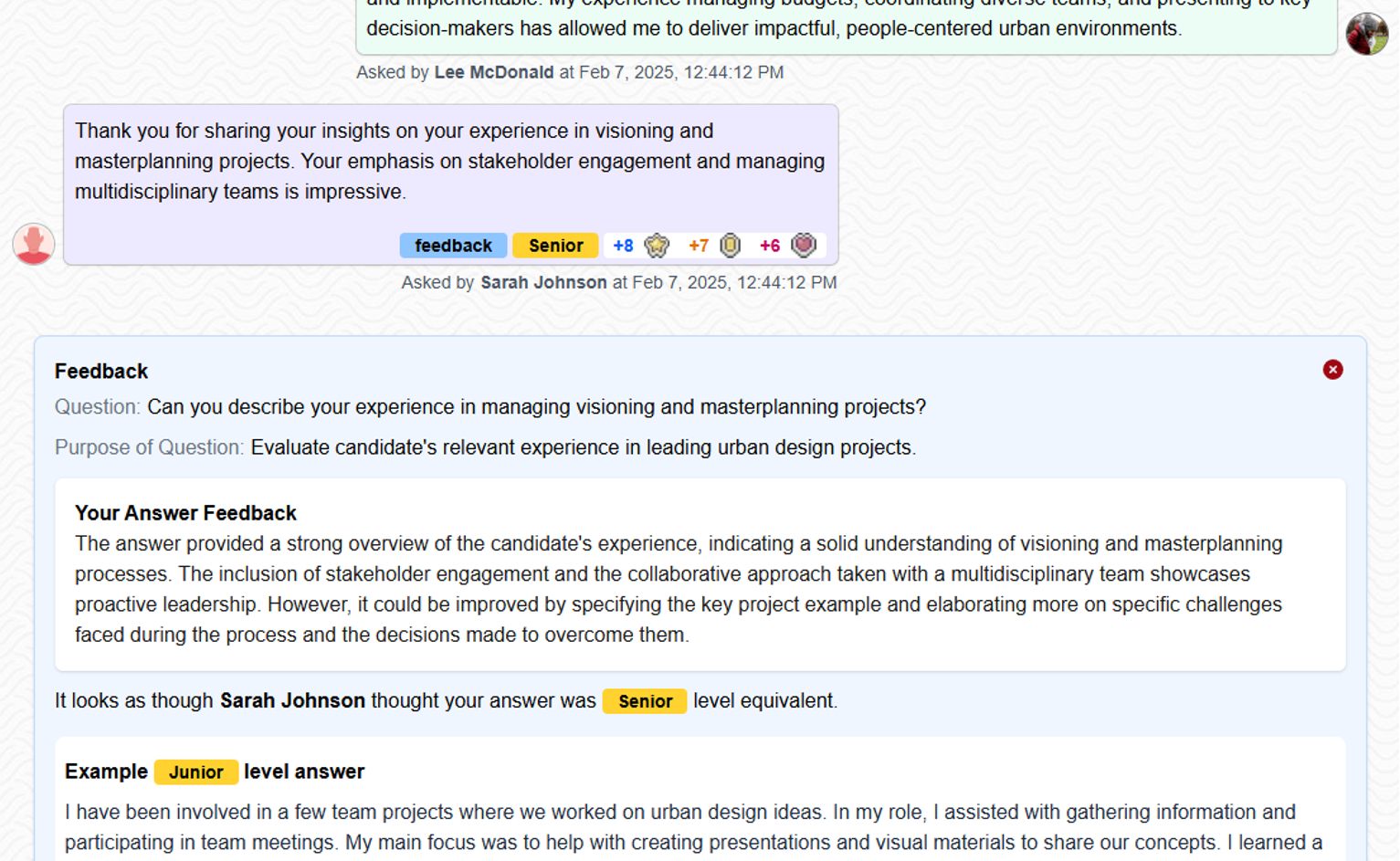Click the yellow Junior level badge
The height and width of the screenshot is (861, 1400).
[x=196, y=772]
